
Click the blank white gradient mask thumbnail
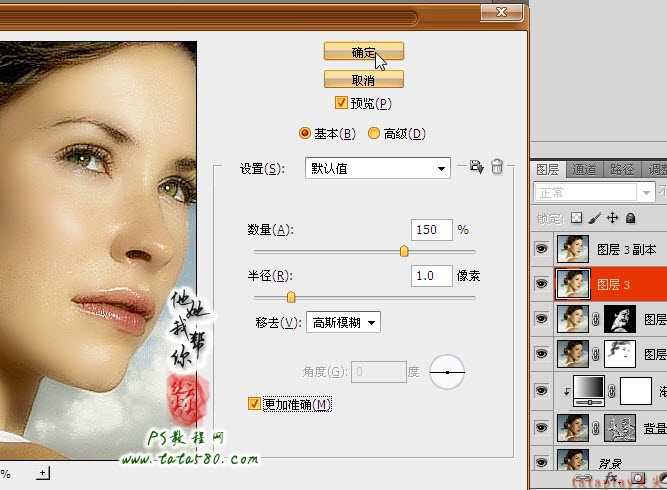point(636,390)
